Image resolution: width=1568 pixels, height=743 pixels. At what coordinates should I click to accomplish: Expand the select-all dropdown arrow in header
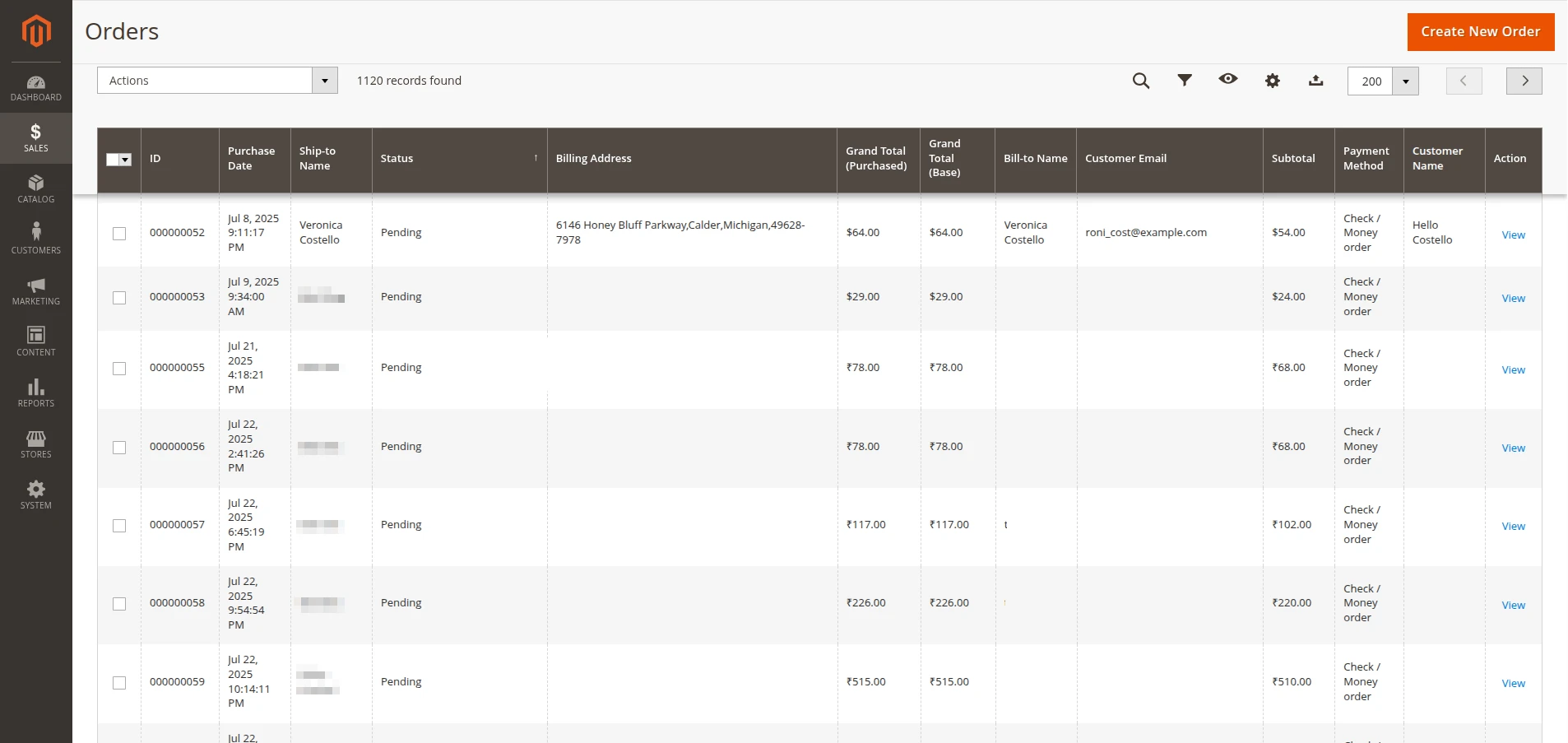click(126, 160)
